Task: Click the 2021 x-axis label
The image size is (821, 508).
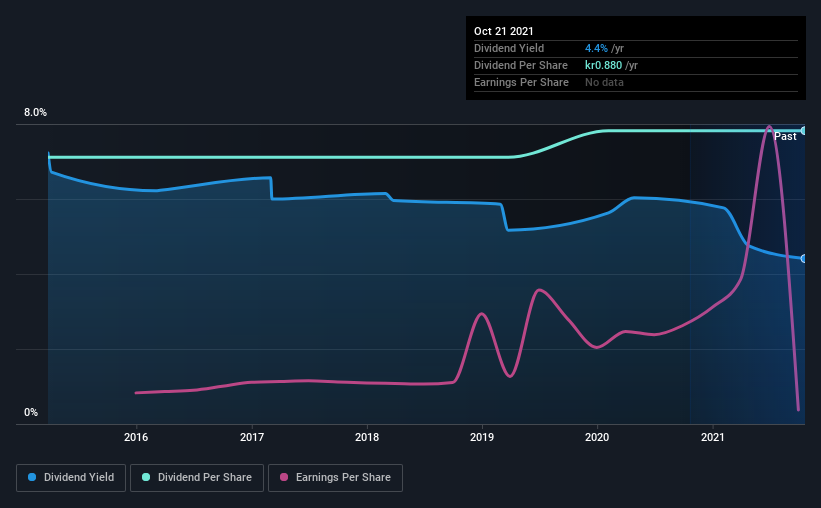Action: click(x=713, y=437)
